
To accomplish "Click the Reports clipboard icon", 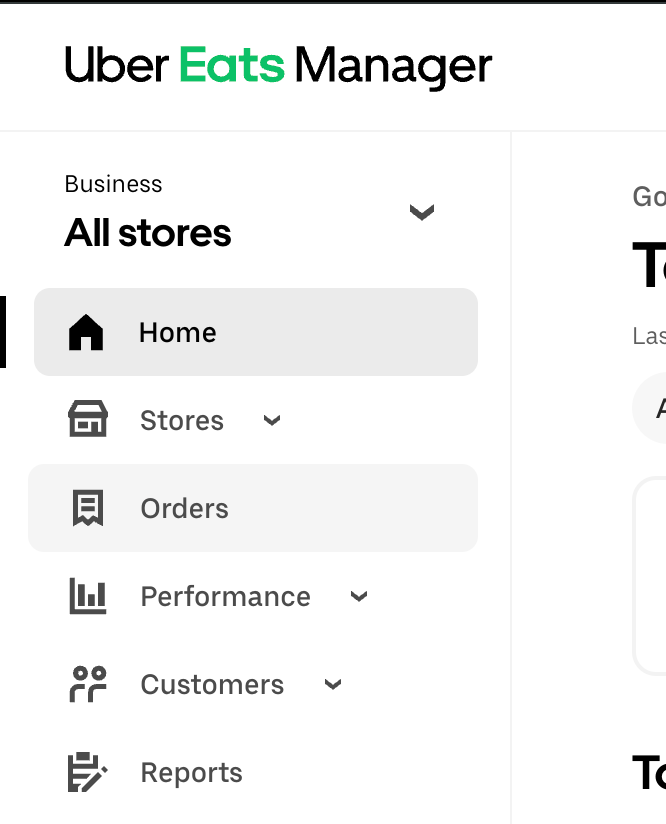I will (88, 772).
